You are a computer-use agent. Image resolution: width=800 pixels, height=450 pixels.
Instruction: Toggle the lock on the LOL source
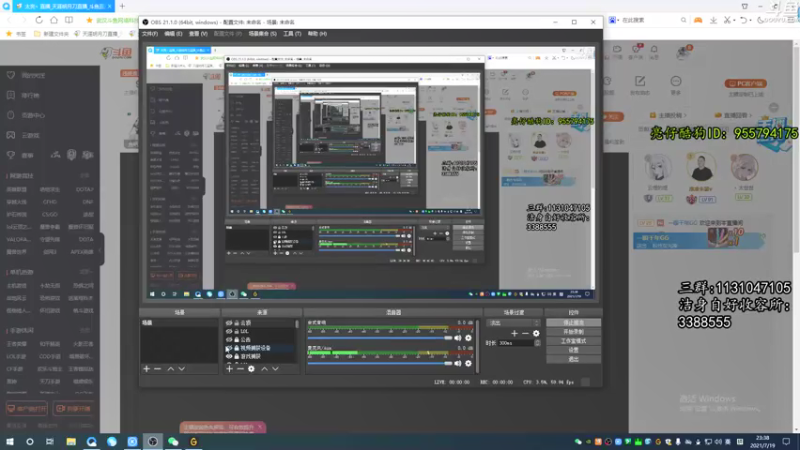[237, 331]
